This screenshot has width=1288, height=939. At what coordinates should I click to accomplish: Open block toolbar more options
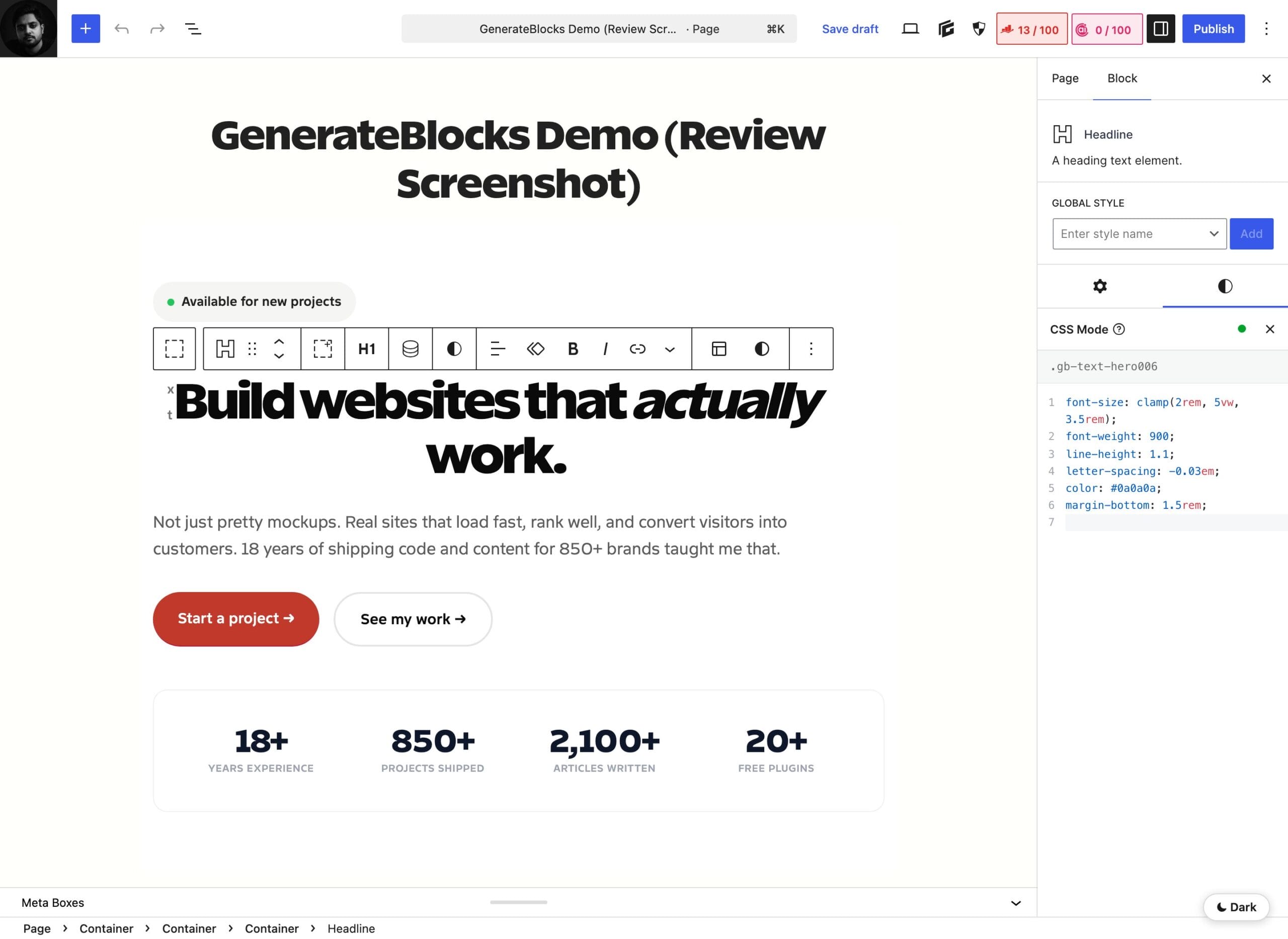(811, 349)
